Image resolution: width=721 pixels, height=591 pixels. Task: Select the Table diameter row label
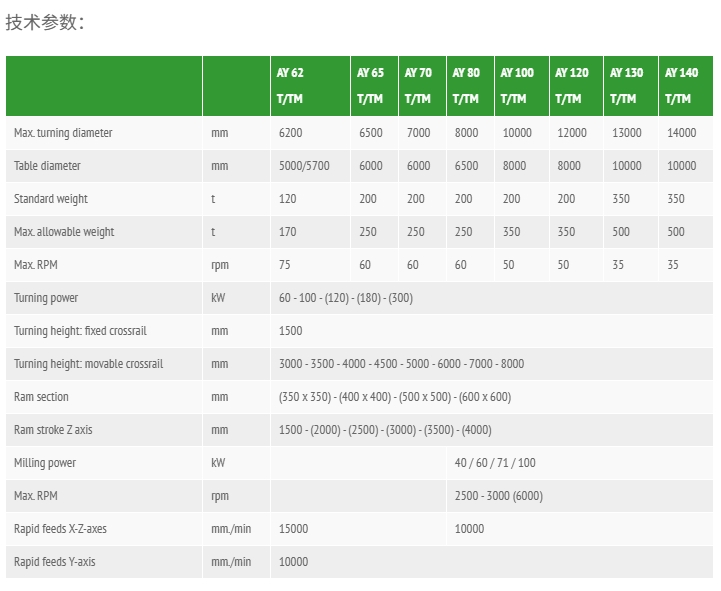click(x=47, y=166)
